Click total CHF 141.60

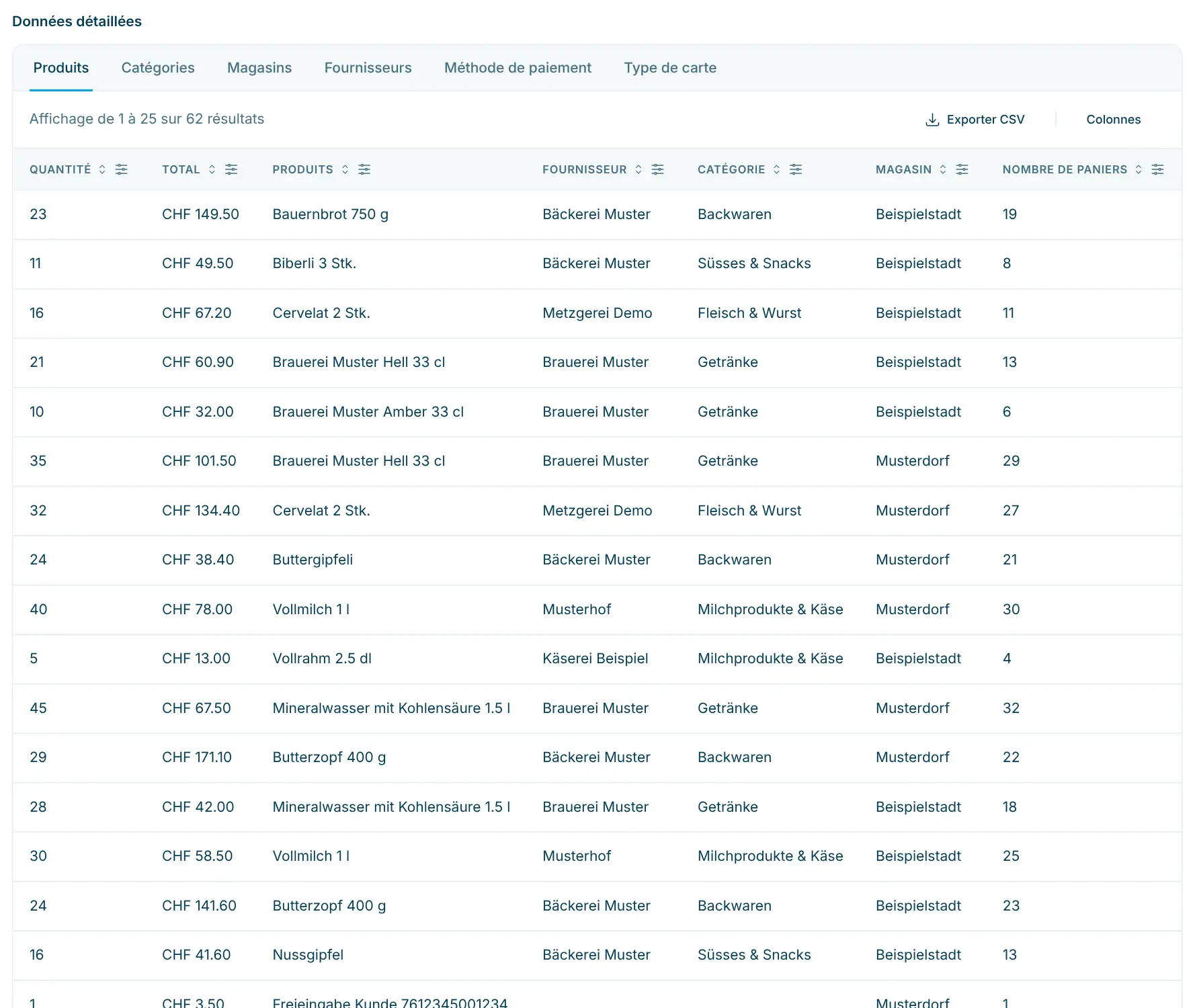(199, 906)
